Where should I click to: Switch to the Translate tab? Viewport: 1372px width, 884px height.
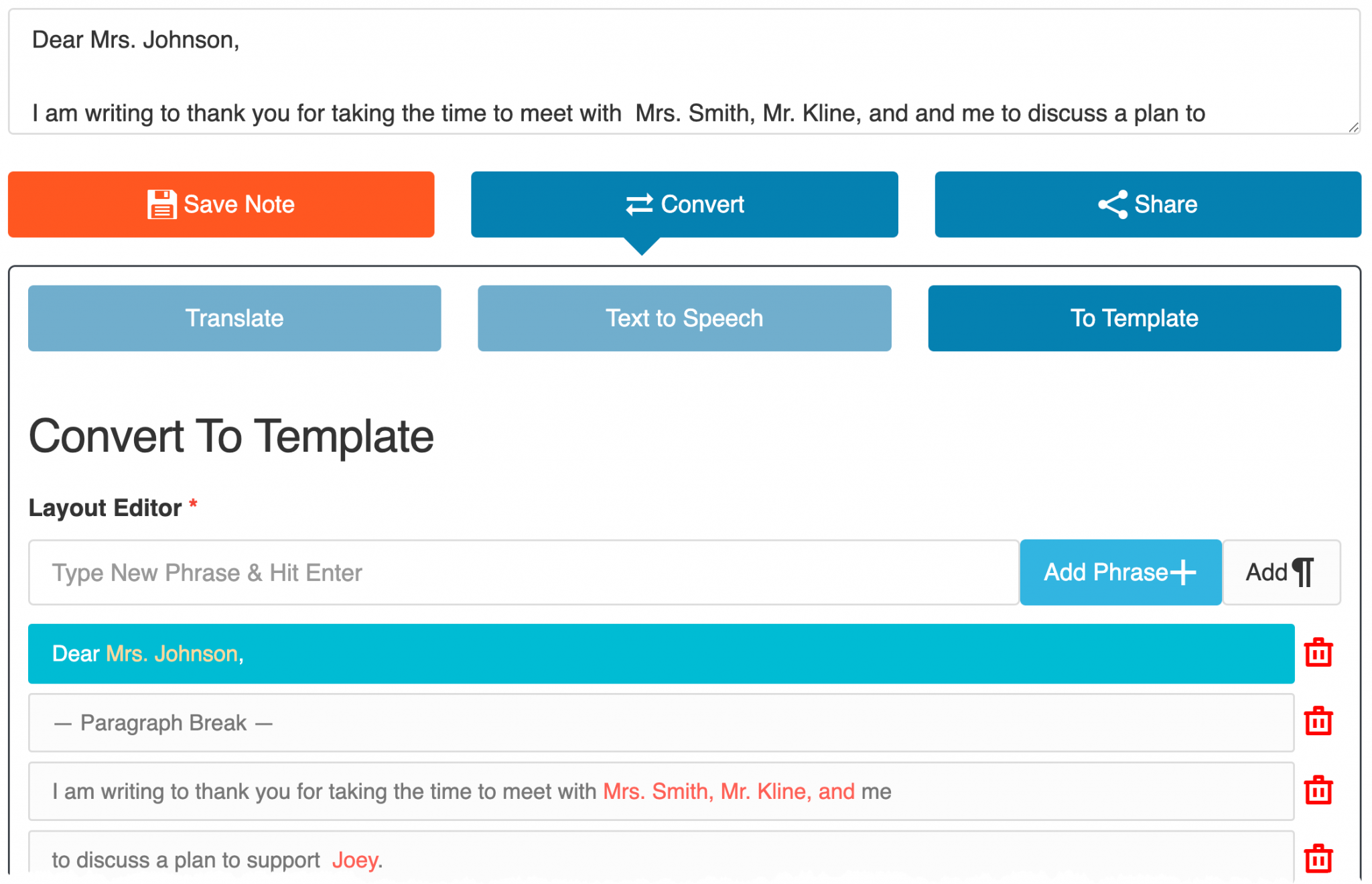(x=234, y=318)
